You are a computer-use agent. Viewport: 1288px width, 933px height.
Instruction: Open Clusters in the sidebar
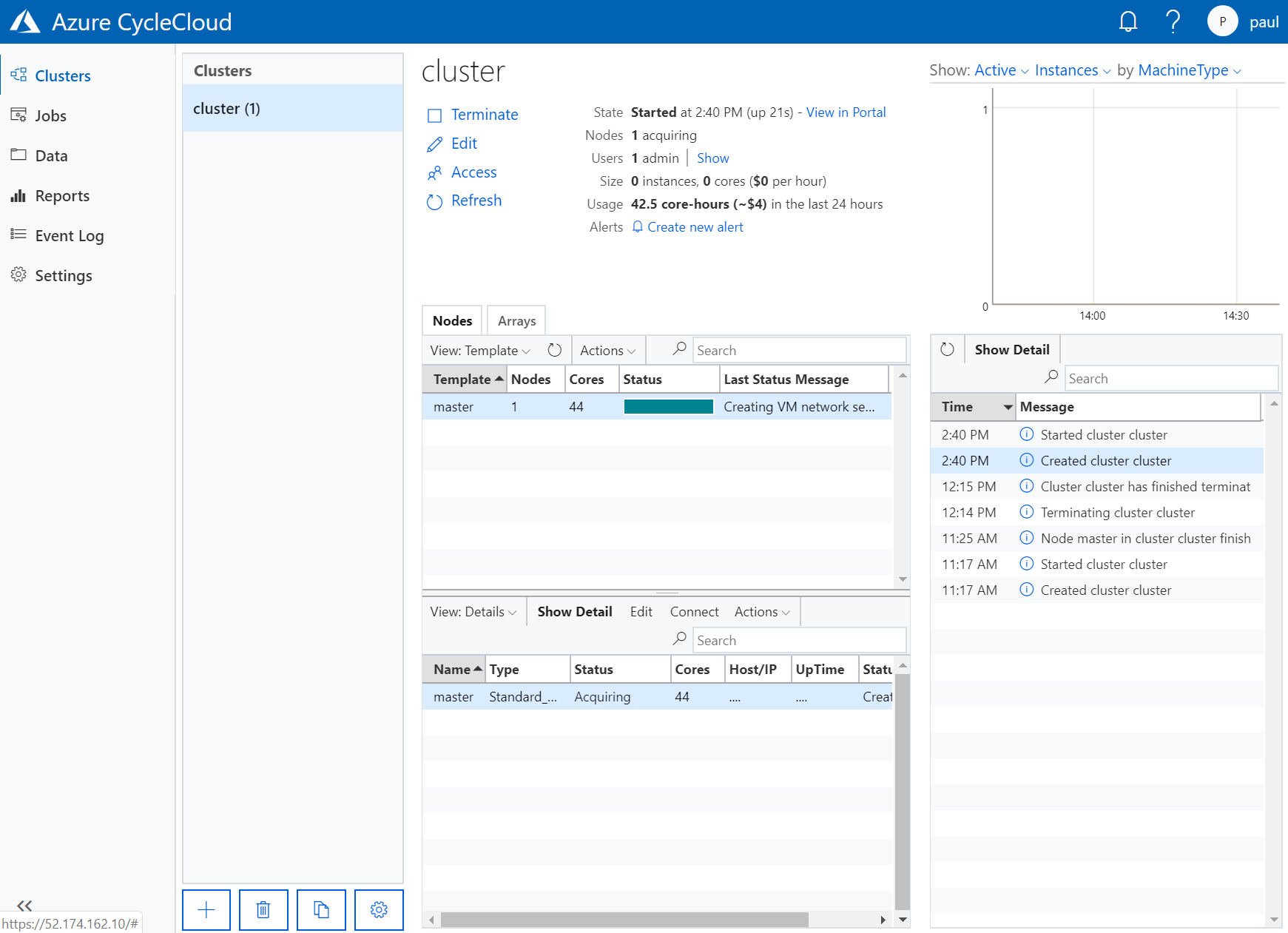tap(62, 75)
